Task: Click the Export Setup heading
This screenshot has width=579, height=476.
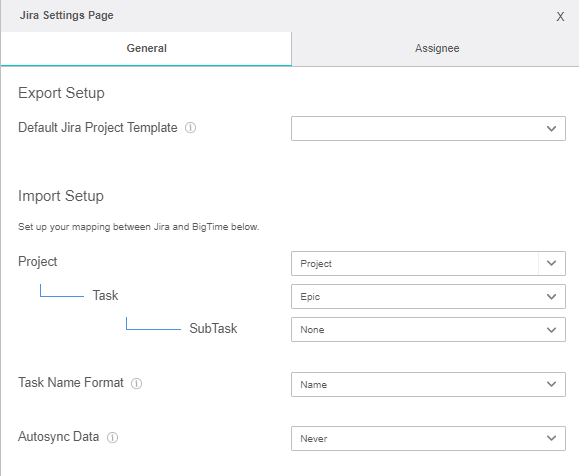Action: (x=61, y=93)
